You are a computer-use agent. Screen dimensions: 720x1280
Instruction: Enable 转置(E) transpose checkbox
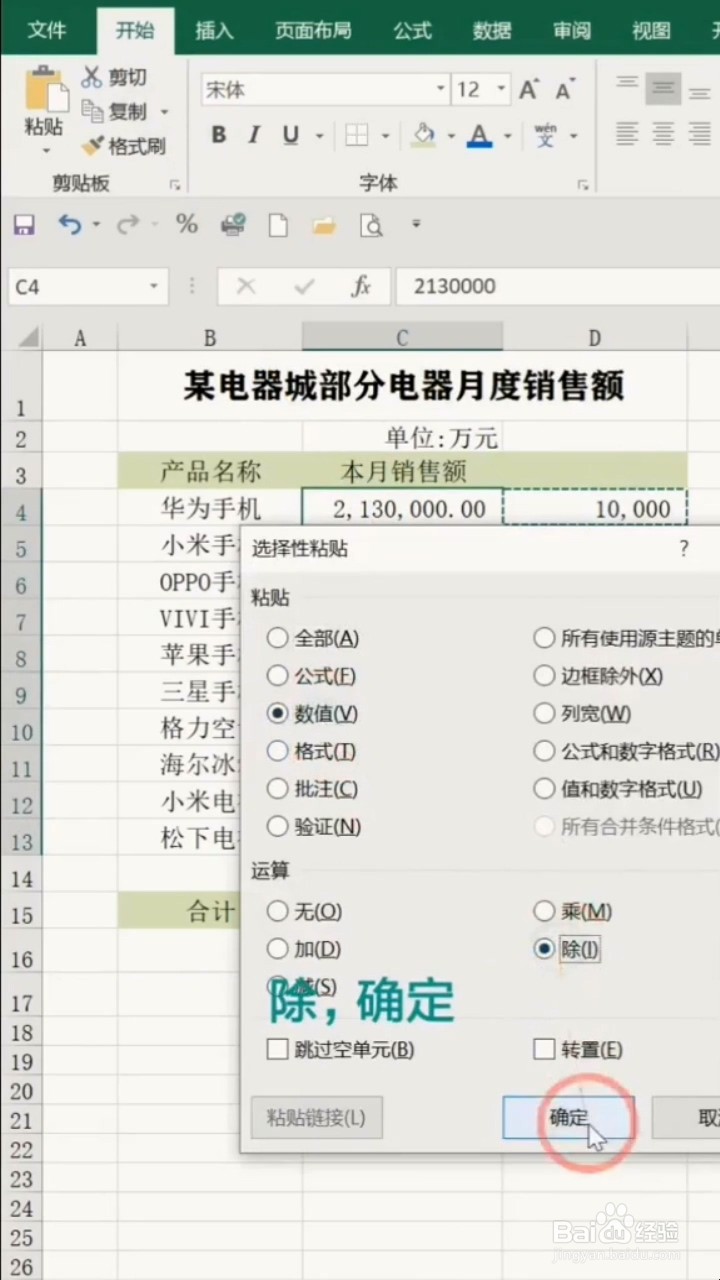tap(578, 1050)
